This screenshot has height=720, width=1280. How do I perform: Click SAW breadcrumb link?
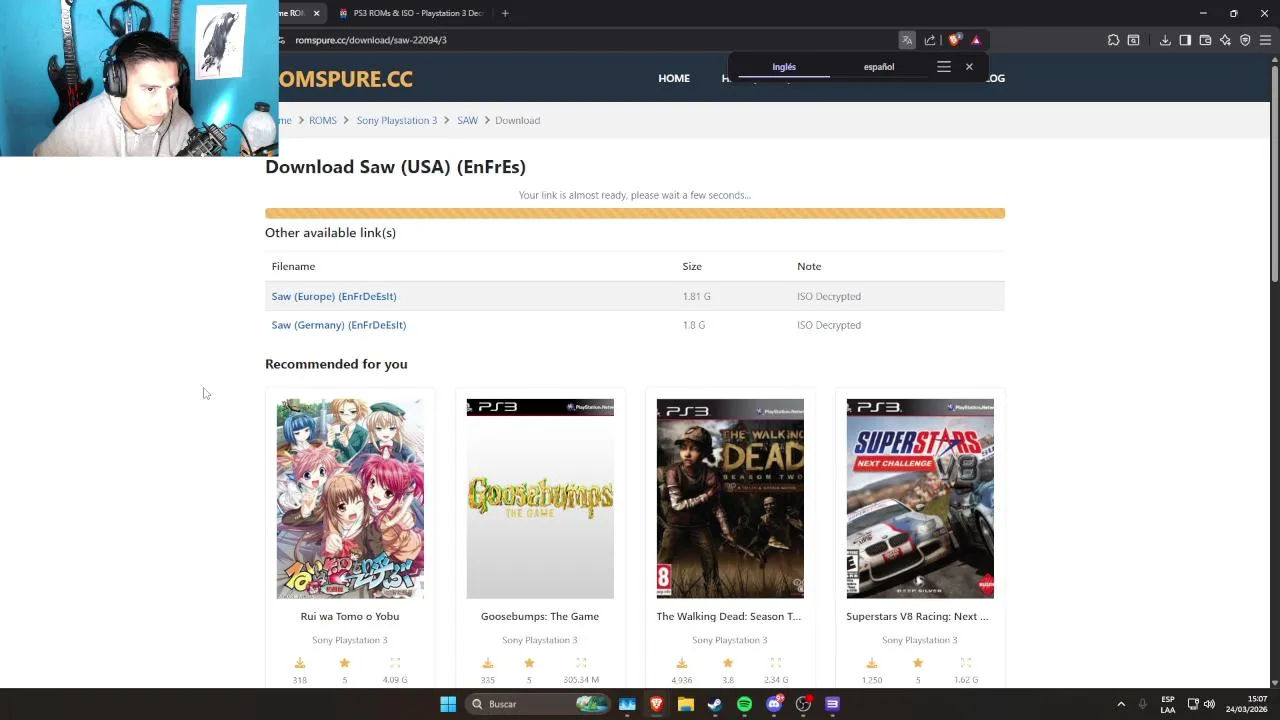[x=467, y=120]
